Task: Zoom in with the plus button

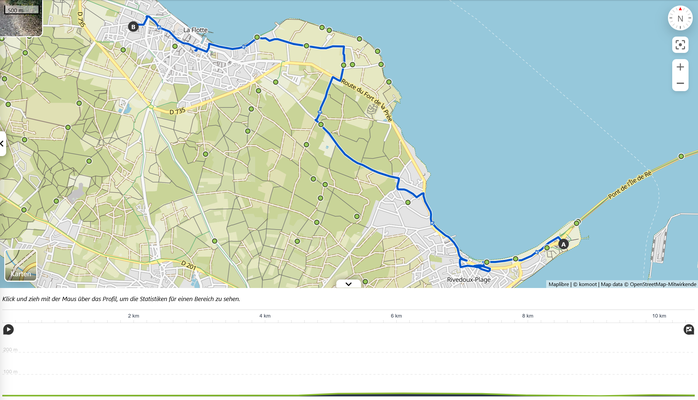Action: [x=680, y=67]
